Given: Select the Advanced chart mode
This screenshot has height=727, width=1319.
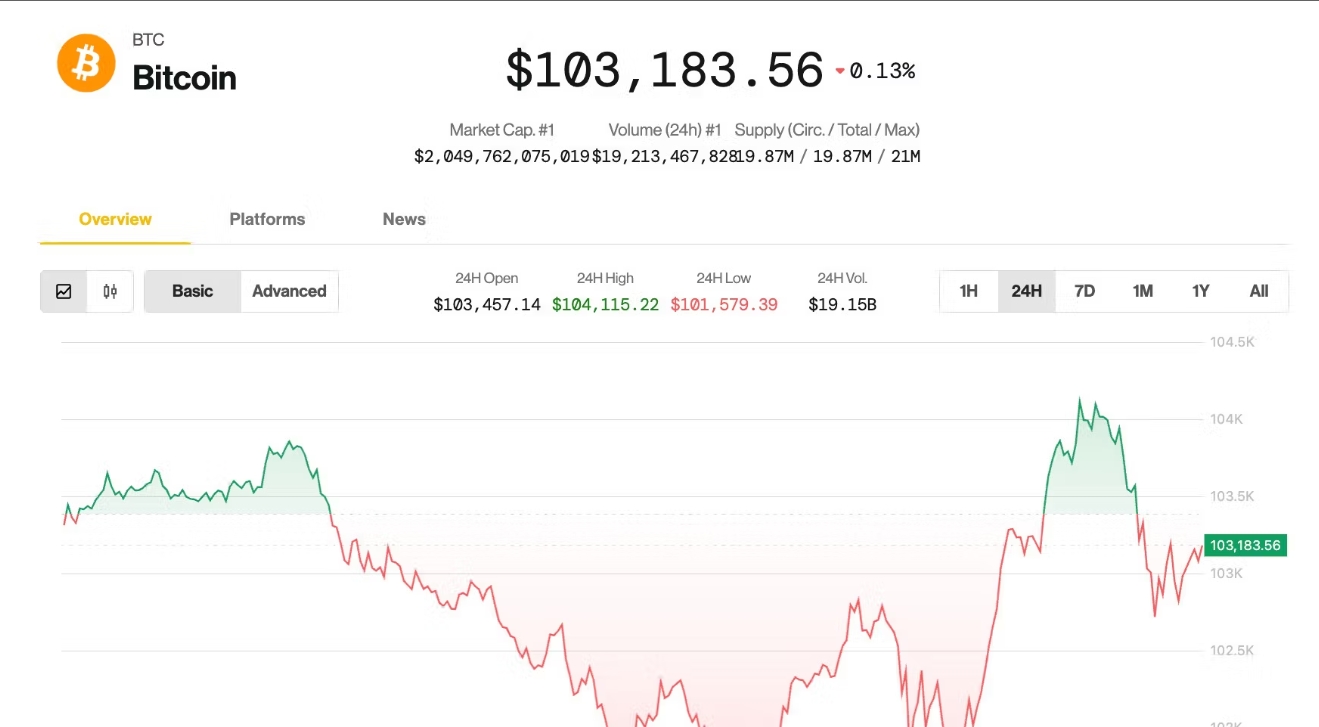Looking at the screenshot, I should pos(289,291).
